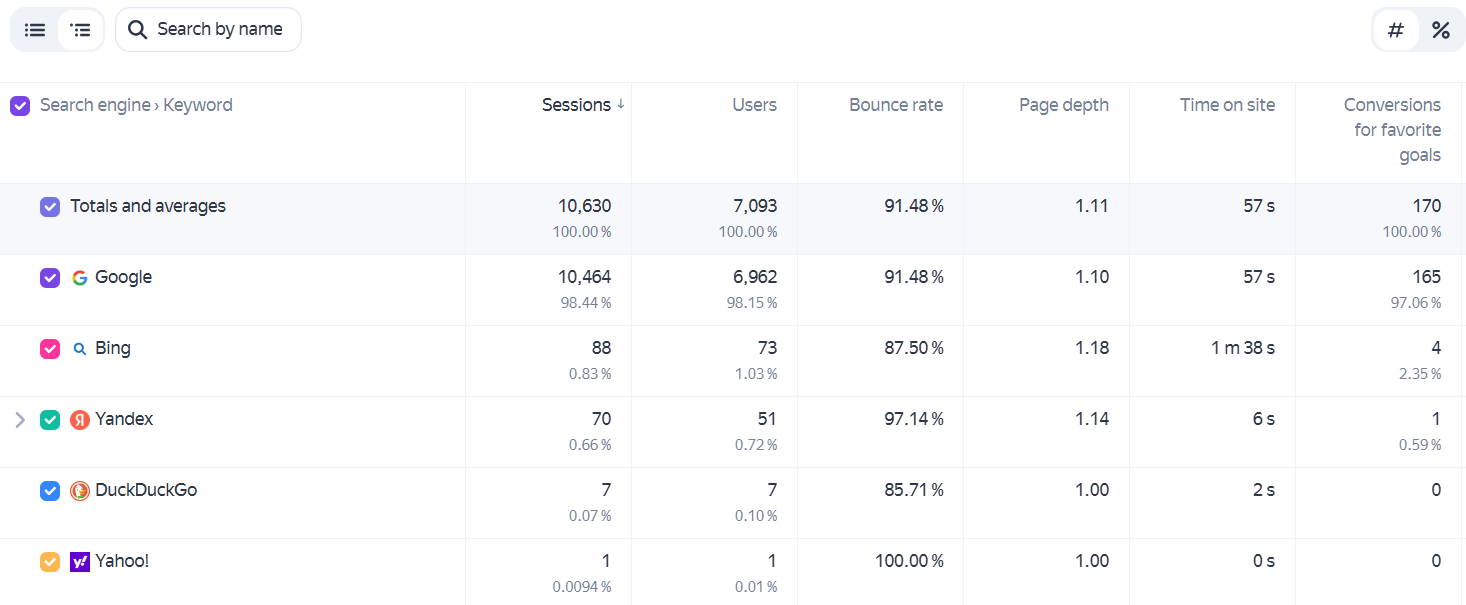1466x605 pixels.
Task: Click the Yahoo! logo icon
Action: click(x=80, y=562)
